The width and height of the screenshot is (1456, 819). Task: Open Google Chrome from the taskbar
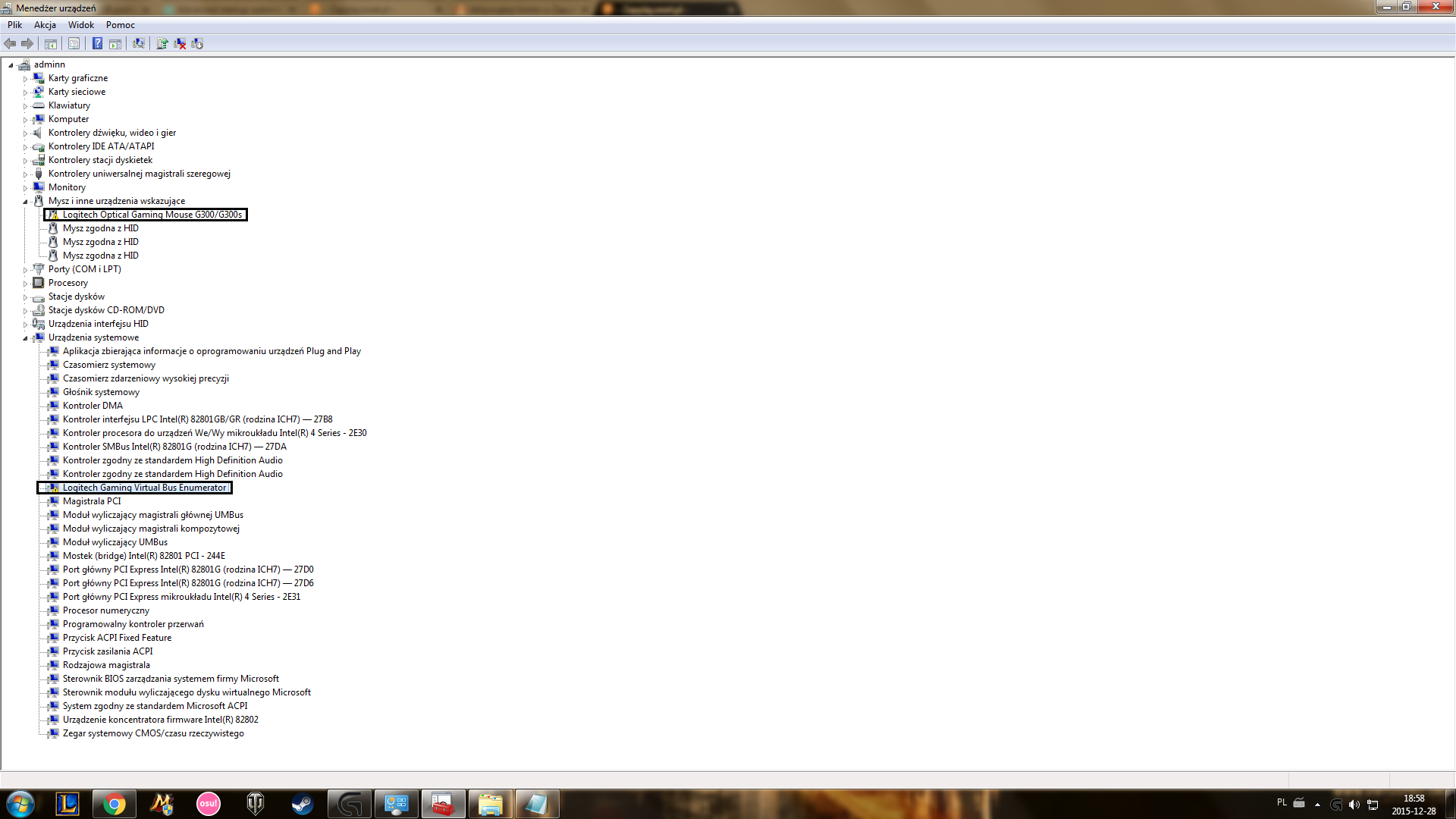coord(115,803)
